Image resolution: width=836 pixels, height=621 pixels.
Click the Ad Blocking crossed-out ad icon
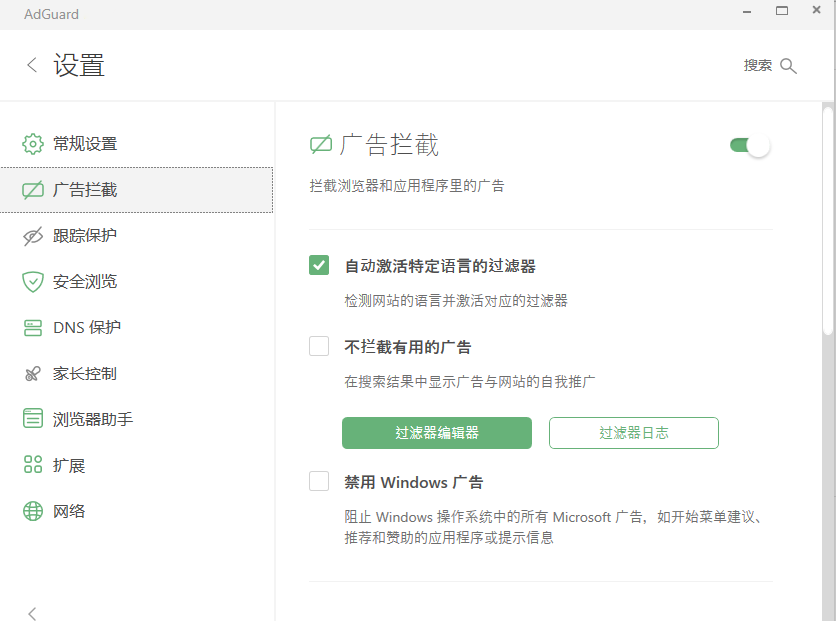[31, 190]
